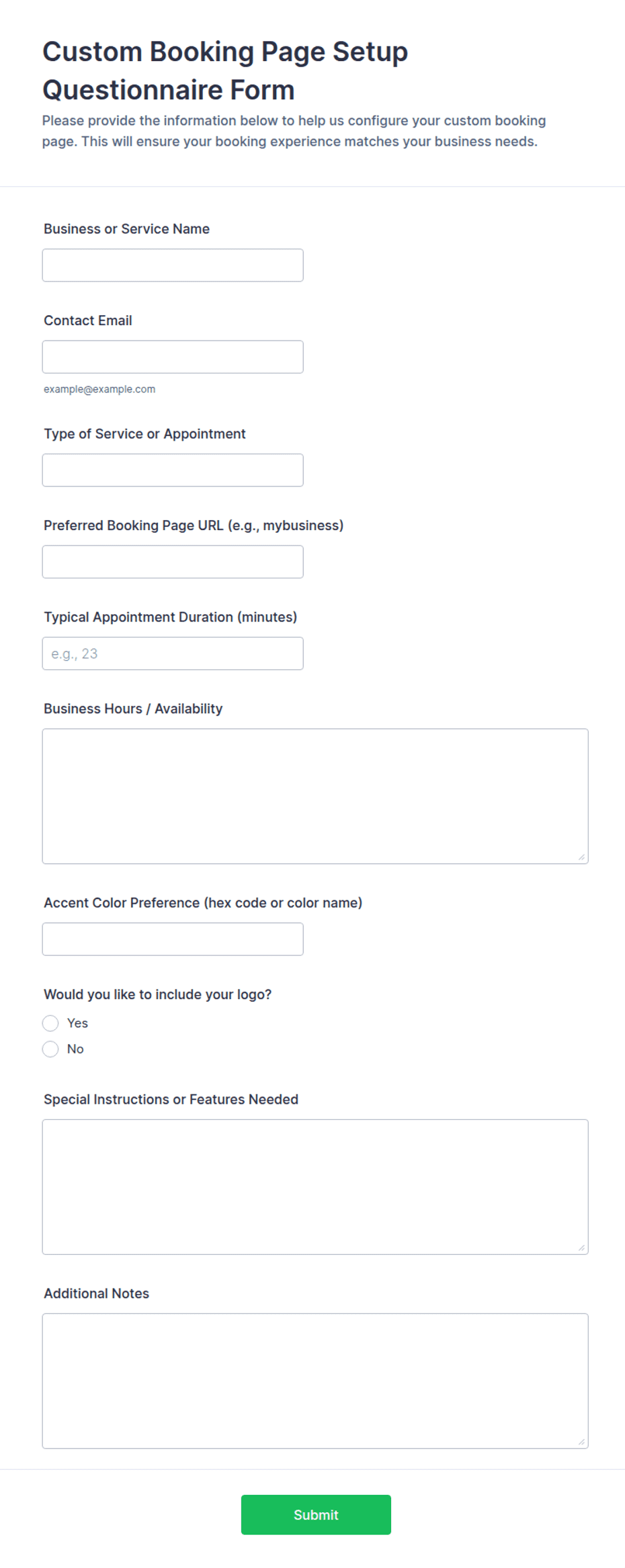The height and width of the screenshot is (1568, 625).
Task: Click inside Business Hours / Availability textarea
Action: [315, 796]
